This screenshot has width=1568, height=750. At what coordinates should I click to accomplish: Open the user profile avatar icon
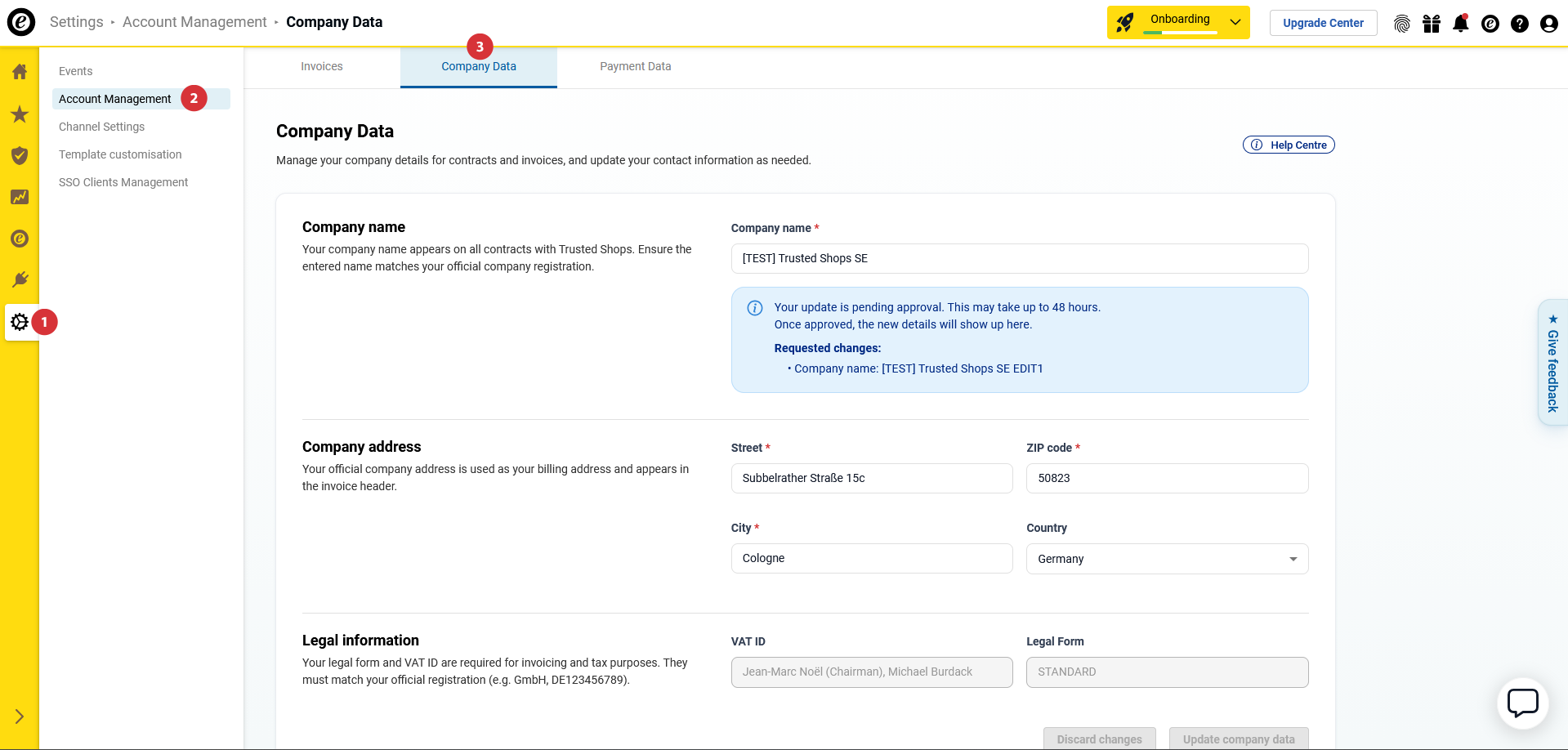(1548, 24)
